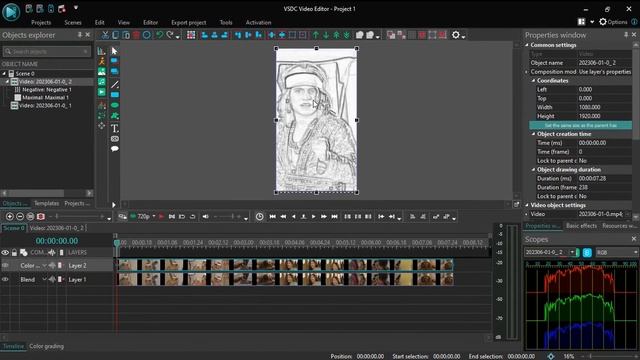This screenshot has width=640, height=360.
Task: Select Negative: Negative 1 effect in tree
Action: 47,89
